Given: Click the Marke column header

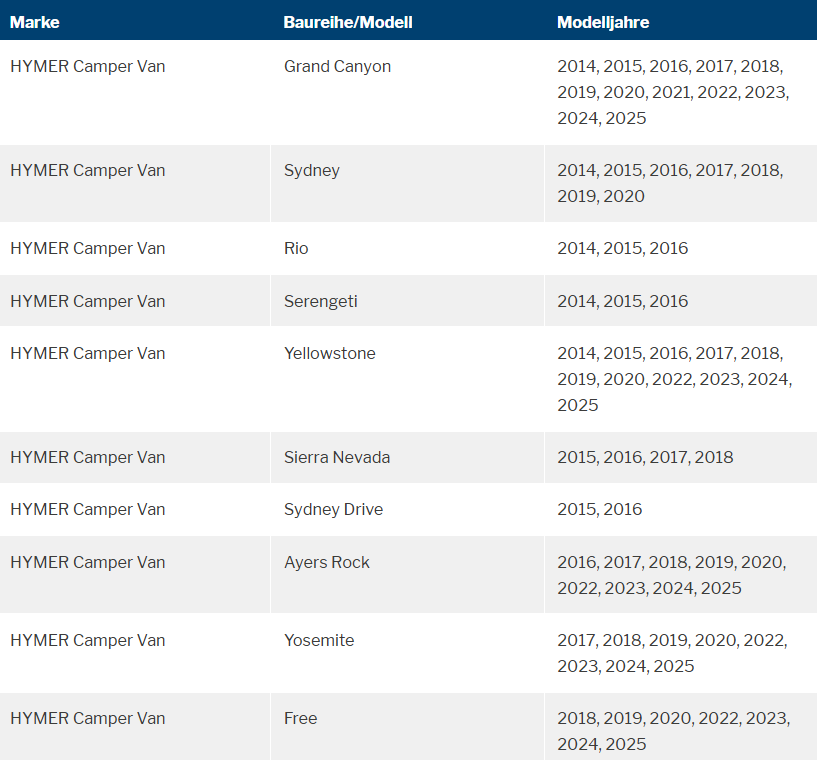Looking at the screenshot, I should pos(34,22).
